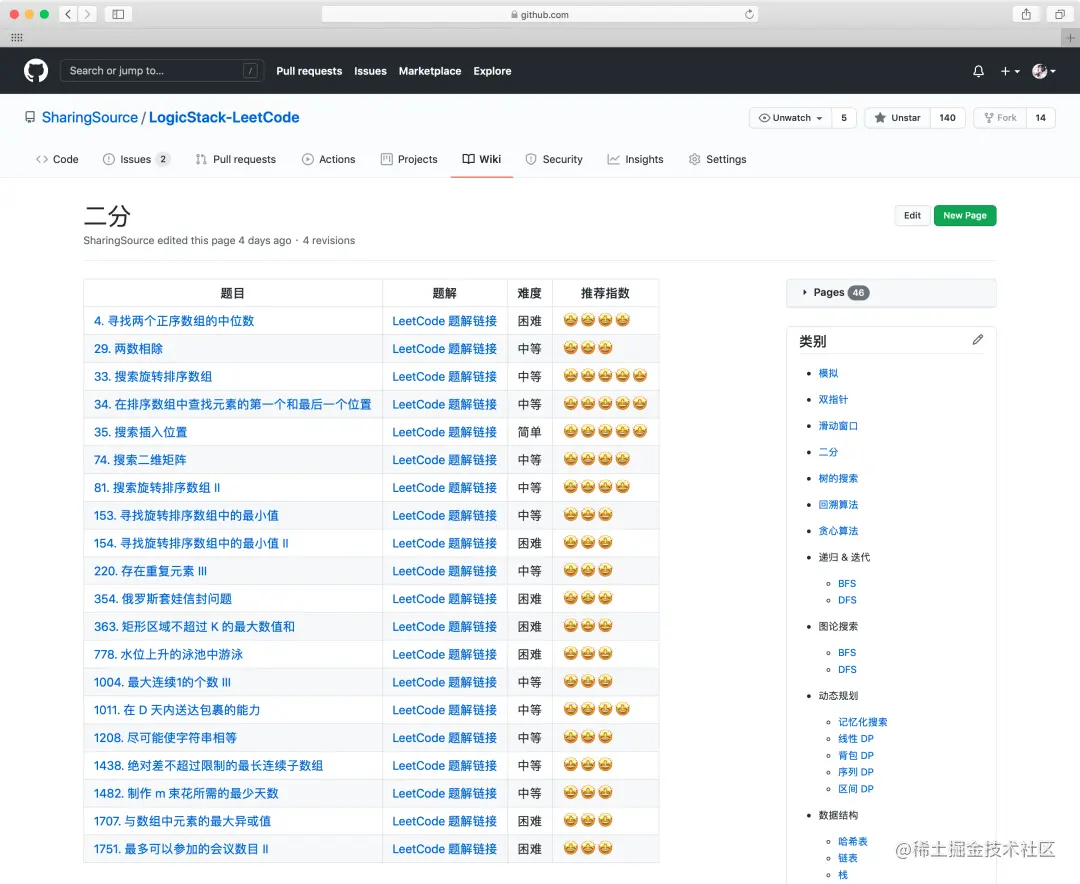Open problem 33. 搜索旋转排序数组
This screenshot has height=884, width=1080.
pos(153,377)
